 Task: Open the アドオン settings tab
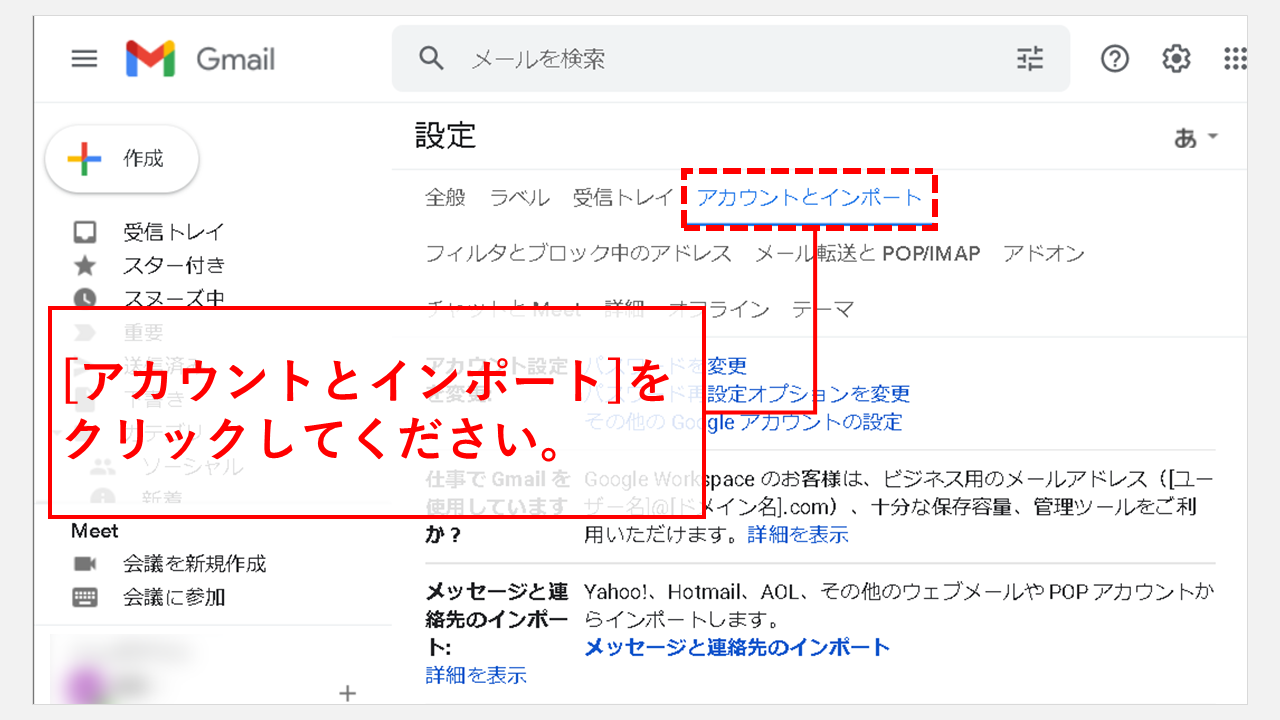(x=1044, y=254)
